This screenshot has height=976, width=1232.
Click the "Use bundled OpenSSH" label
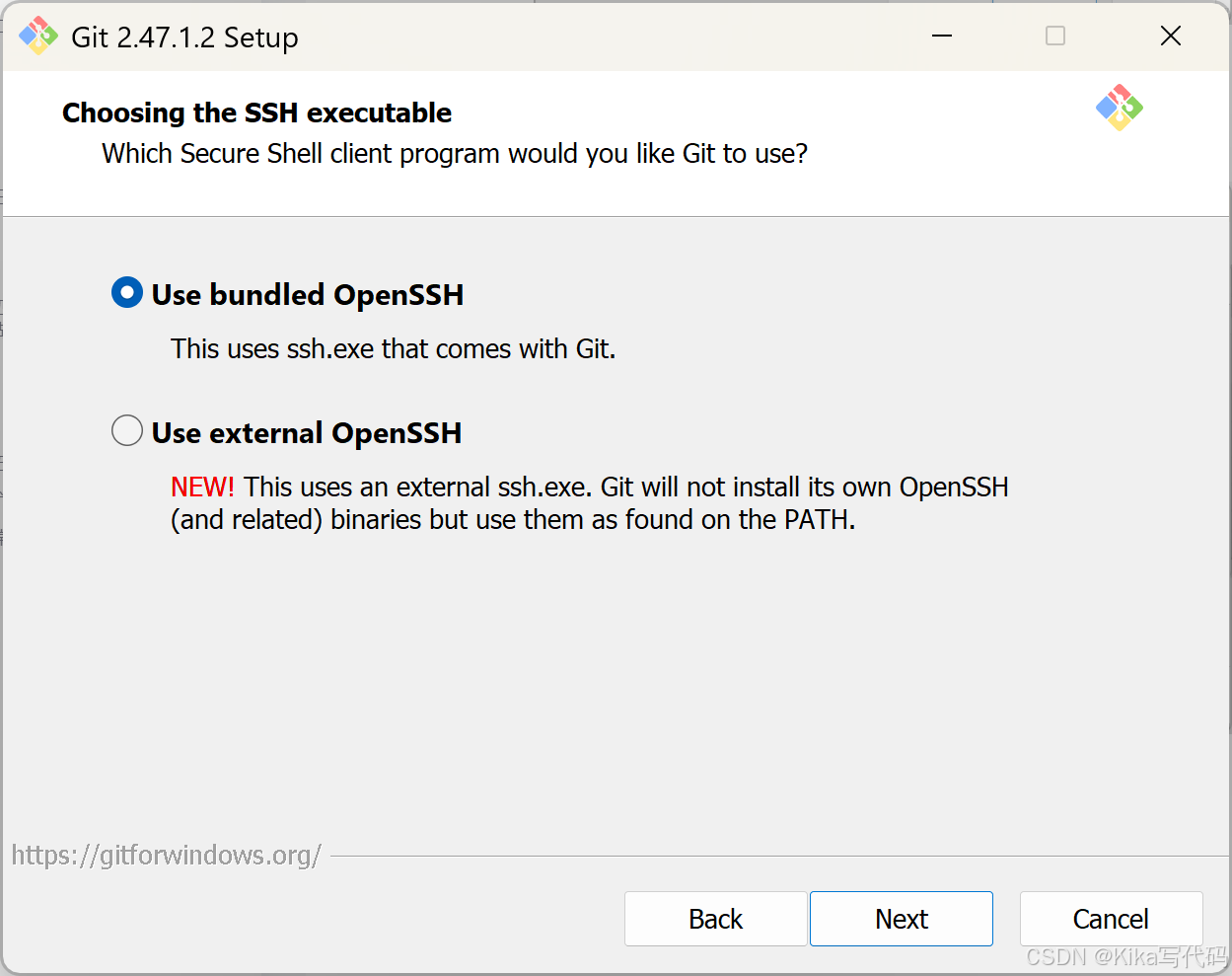308,295
